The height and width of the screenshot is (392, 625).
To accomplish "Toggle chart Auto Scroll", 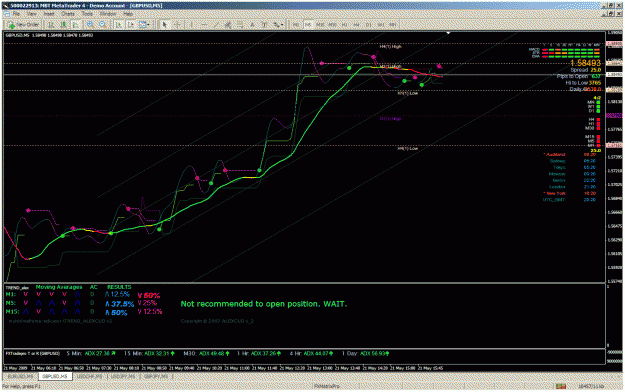I will [x=119, y=25].
